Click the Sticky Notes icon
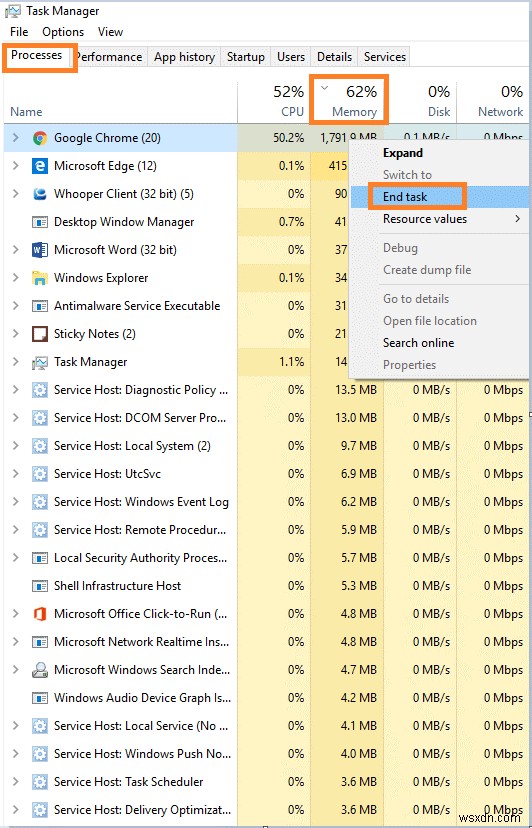532x828 pixels. 40,334
